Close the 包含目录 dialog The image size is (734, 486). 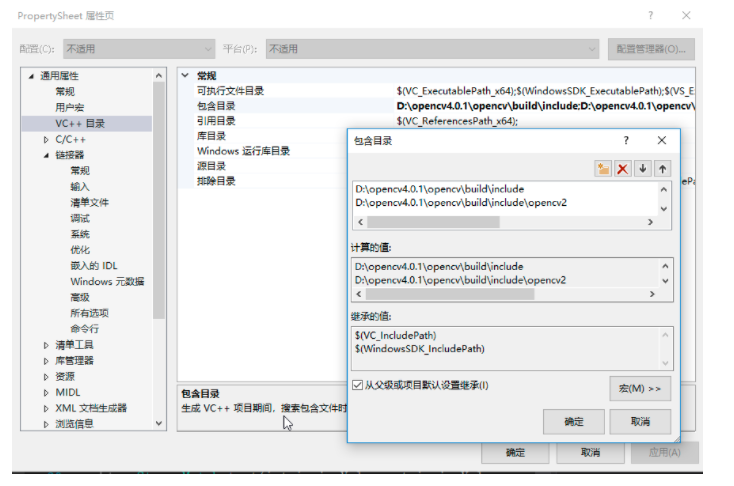[x=661, y=140]
